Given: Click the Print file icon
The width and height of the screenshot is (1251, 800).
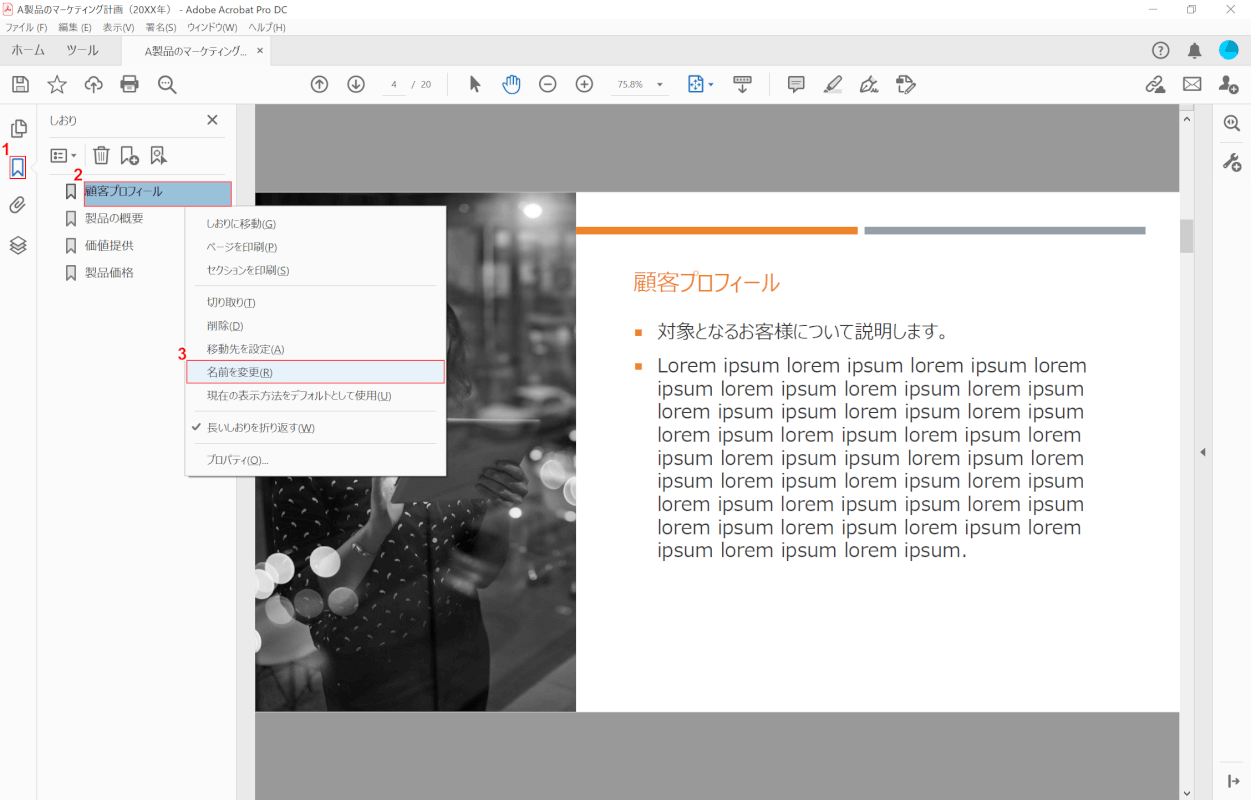Looking at the screenshot, I should pos(130,85).
